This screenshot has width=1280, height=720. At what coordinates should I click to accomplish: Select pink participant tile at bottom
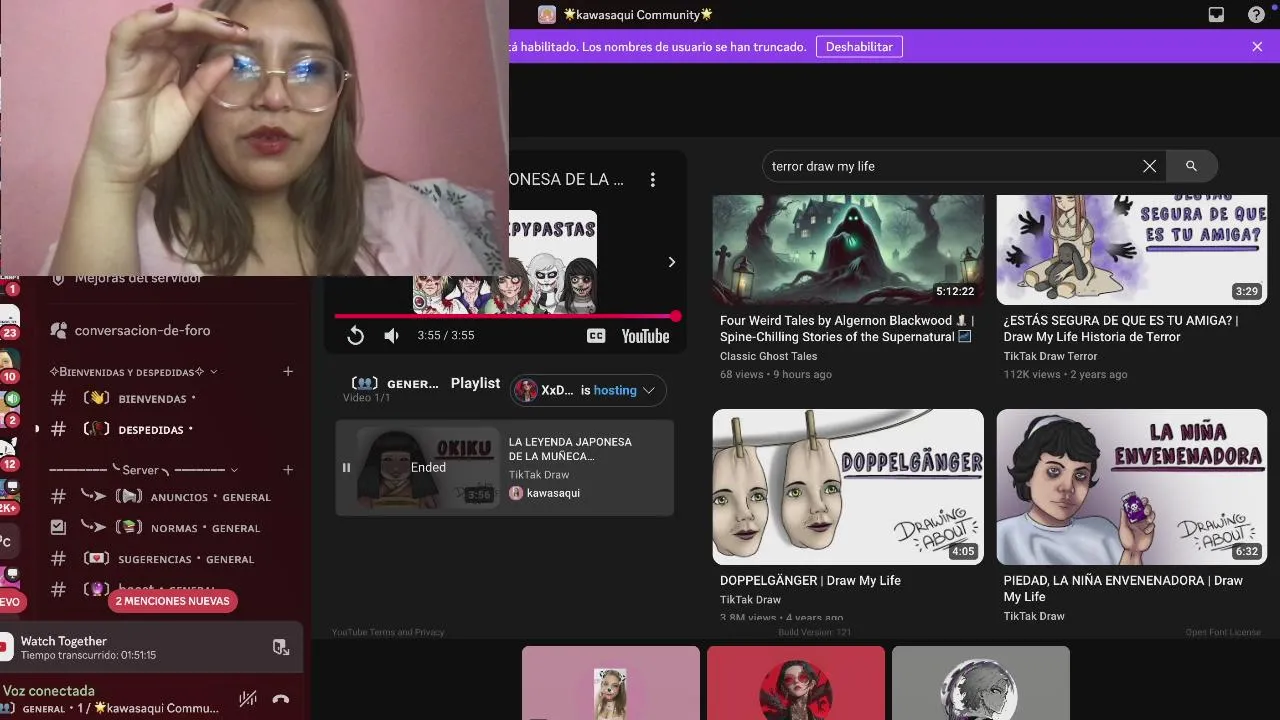pyautogui.click(x=611, y=683)
